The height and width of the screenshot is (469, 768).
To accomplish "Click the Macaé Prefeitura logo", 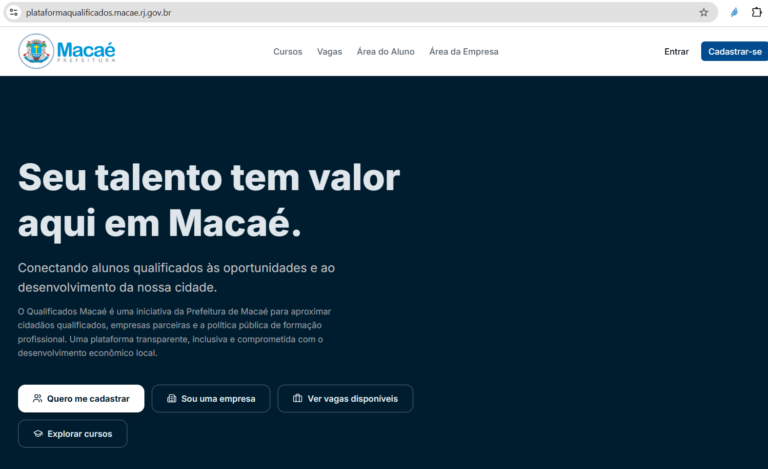I will [x=67, y=51].
